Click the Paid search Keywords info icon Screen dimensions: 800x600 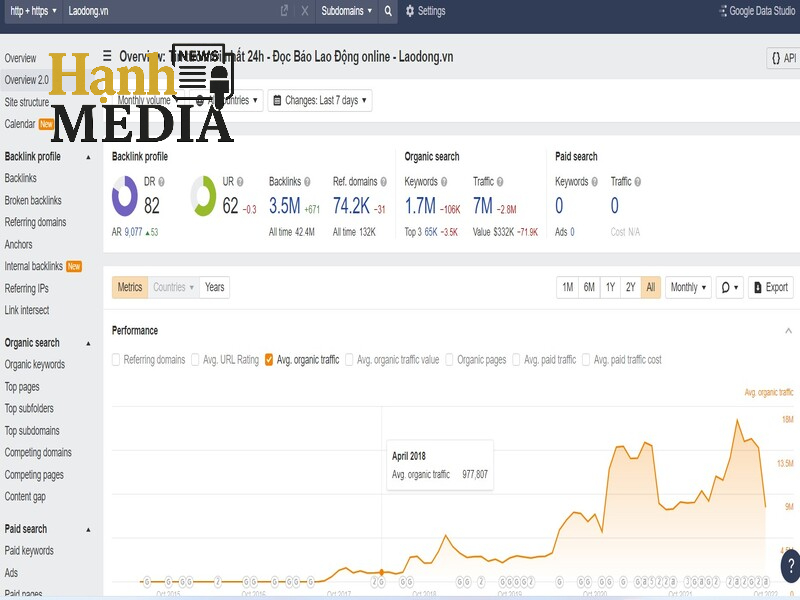(594, 182)
